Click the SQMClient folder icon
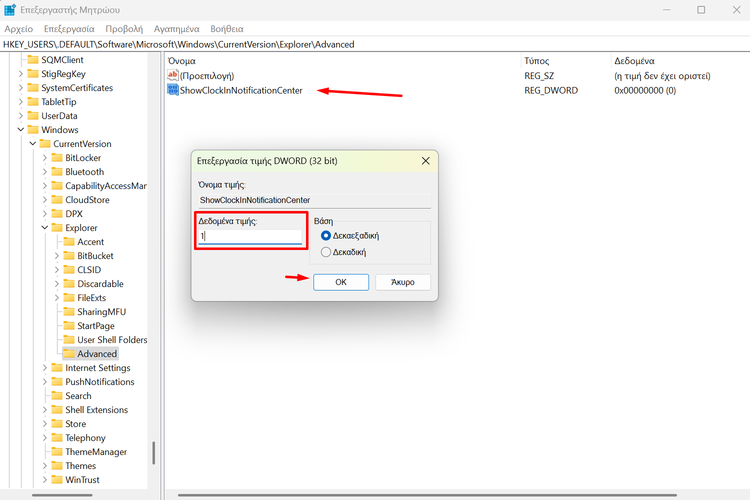750x500 pixels. [33, 59]
